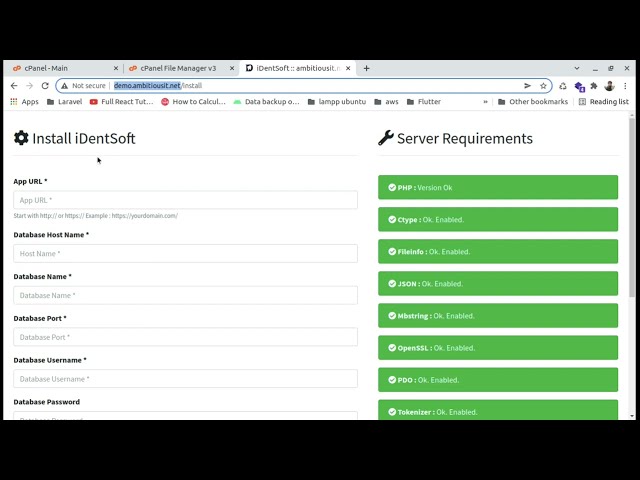Click the scrollbar down arrow
Image resolution: width=640 pixels, height=480 pixels.
632,416
